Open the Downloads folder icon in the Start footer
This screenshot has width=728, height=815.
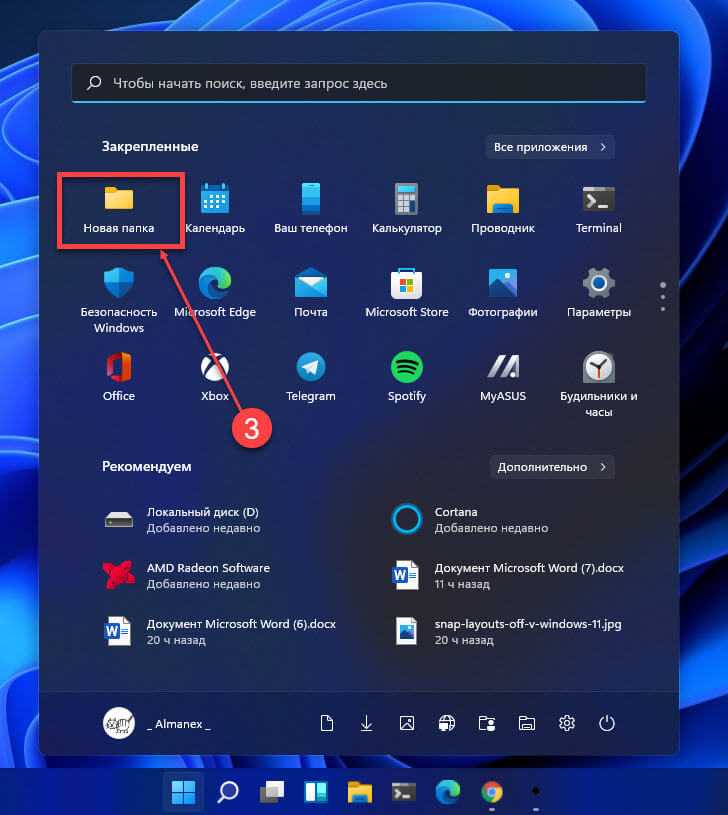[x=366, y=723]
